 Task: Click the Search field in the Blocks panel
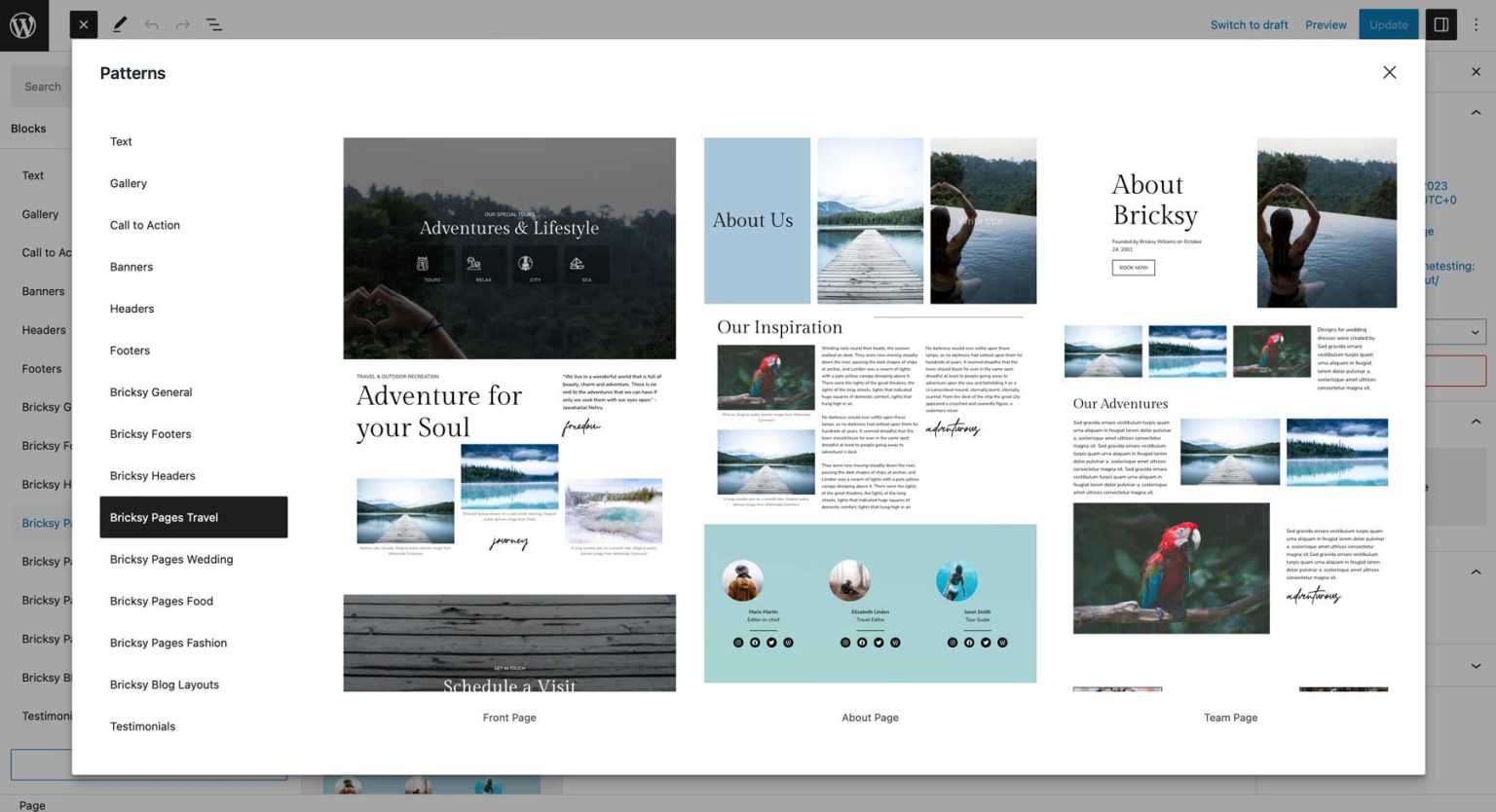(x=42, y=86)
